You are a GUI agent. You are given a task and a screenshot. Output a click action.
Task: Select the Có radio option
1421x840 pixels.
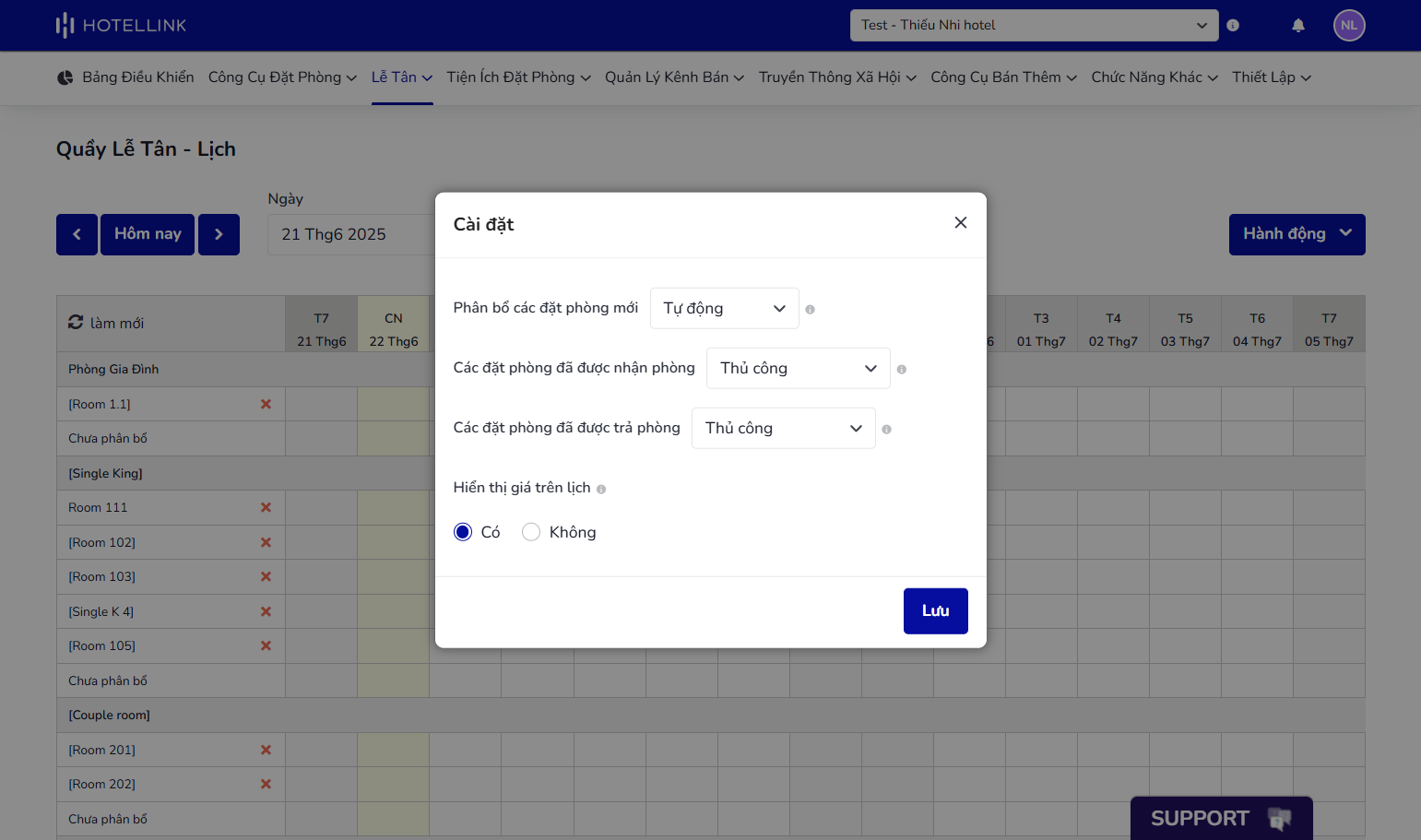point(463,532)
